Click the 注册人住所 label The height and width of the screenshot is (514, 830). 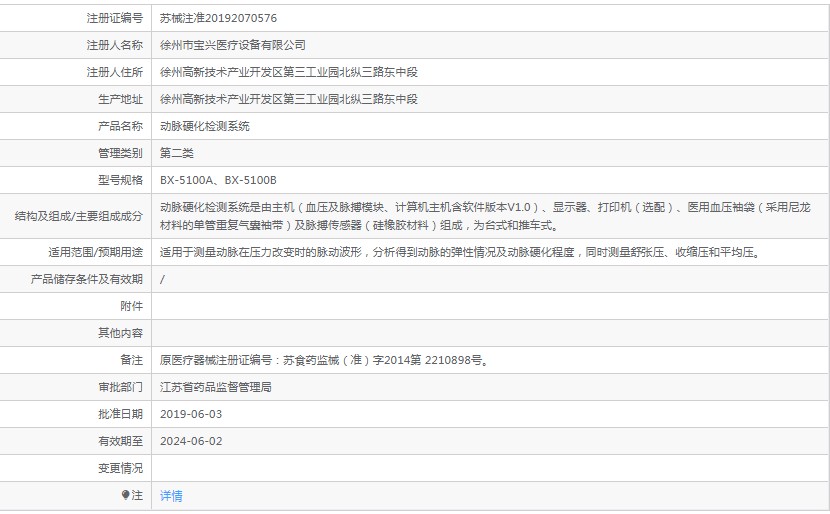115,72
